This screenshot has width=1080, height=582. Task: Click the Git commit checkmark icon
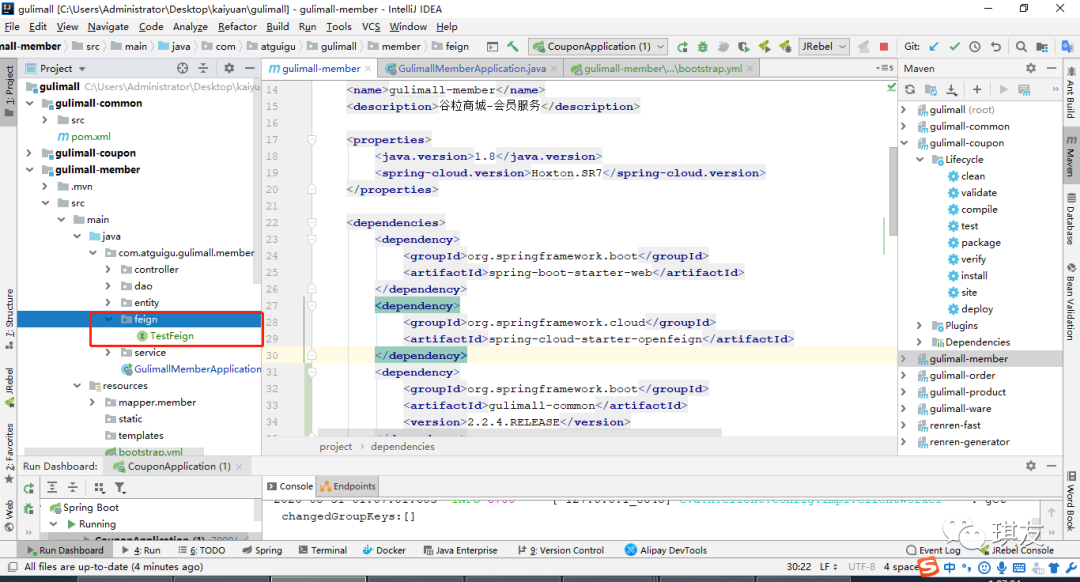click(955, 46)
